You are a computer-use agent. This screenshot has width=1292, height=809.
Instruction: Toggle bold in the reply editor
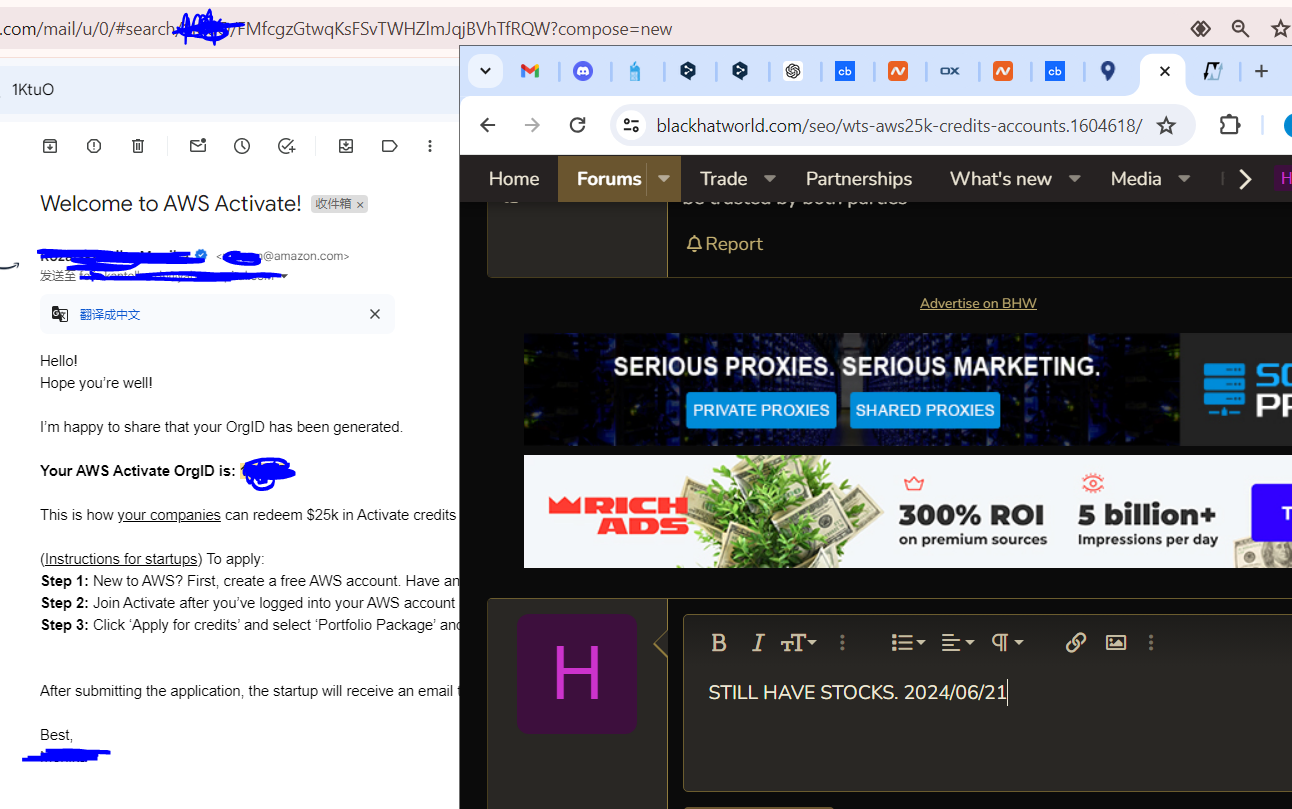click(719, 643)
